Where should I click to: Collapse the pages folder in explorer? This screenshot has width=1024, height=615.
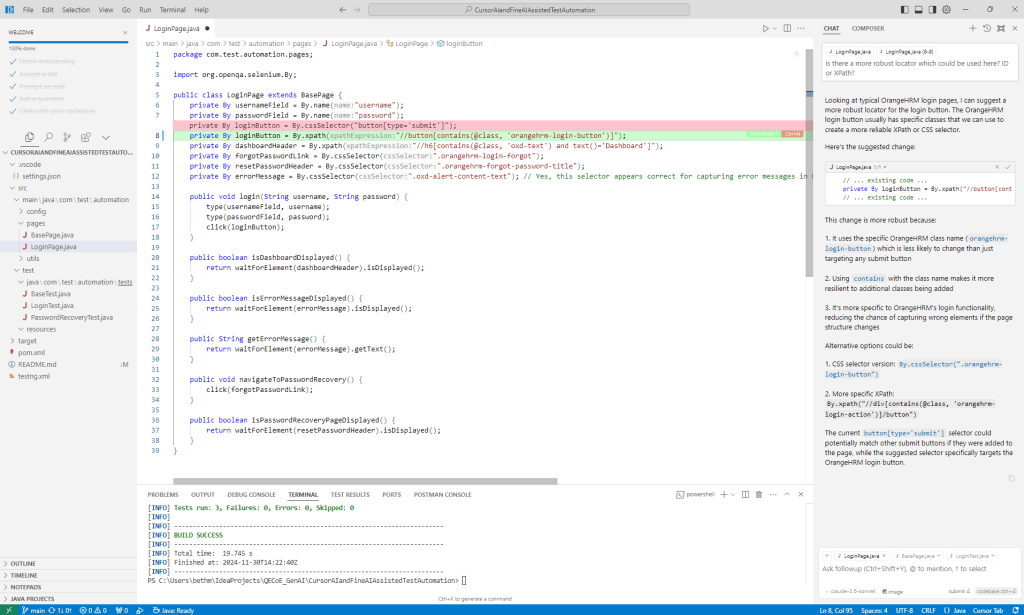36,223
